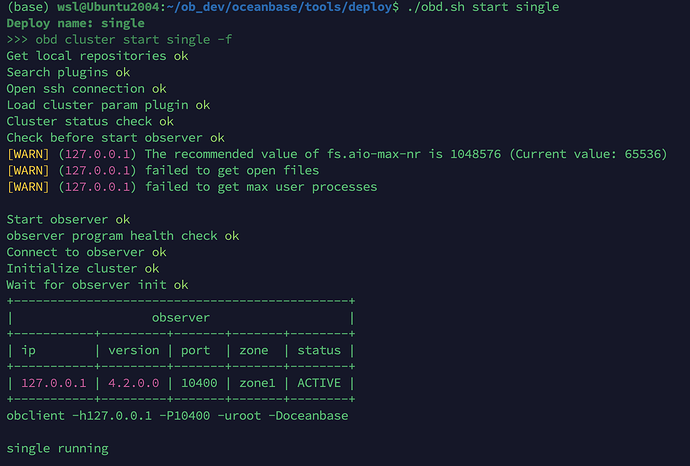Viewport: 690px width, 466px height.
Task: Click the 'port' column header
Action: 195,350
